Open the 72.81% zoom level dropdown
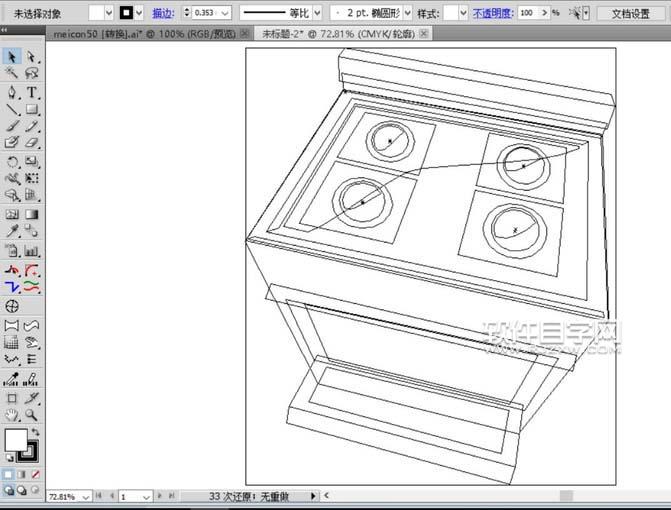 point(86,497)
